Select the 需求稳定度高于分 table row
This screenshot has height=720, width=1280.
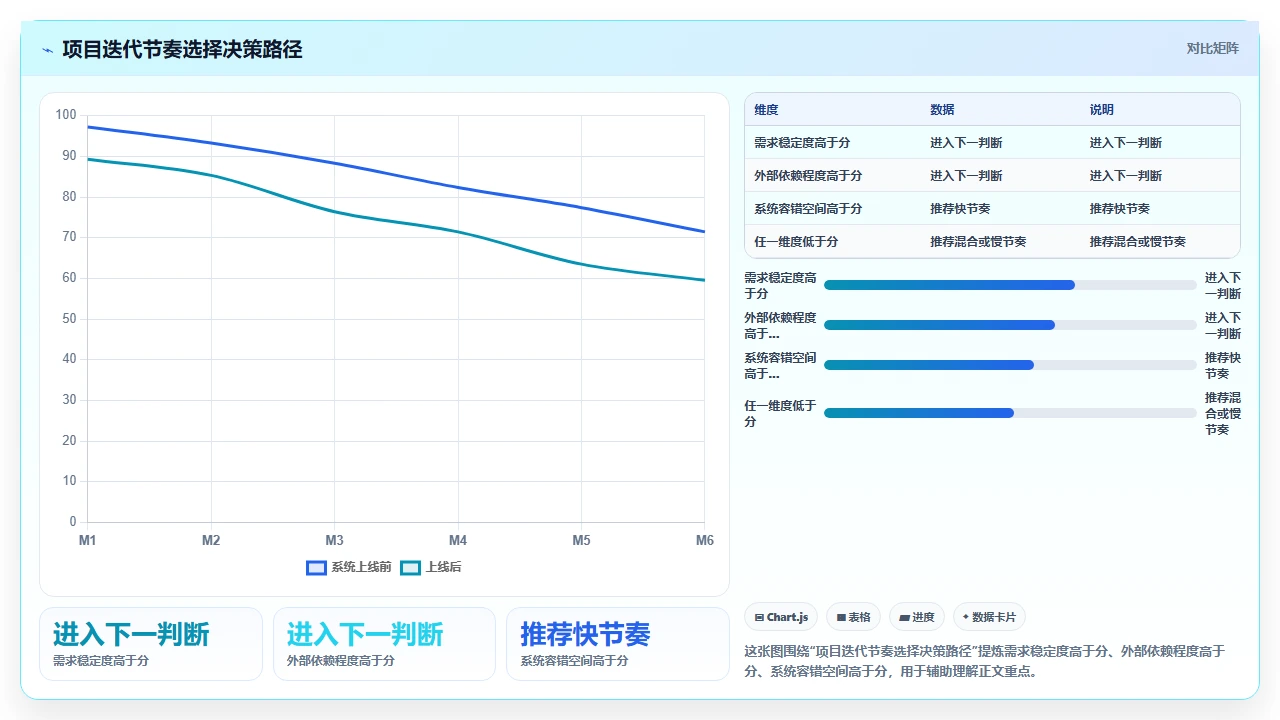(x=992, y=143)
